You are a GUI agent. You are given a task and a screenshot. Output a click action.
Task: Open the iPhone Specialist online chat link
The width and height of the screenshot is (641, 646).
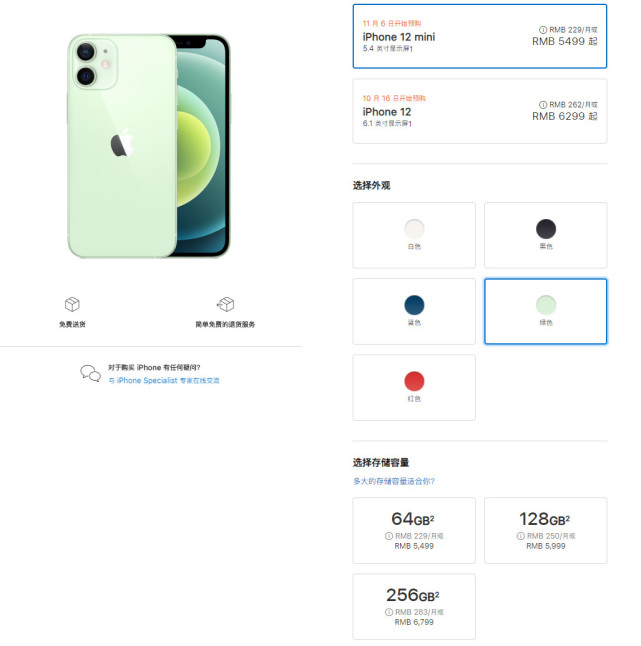click(x=163, y=380)
